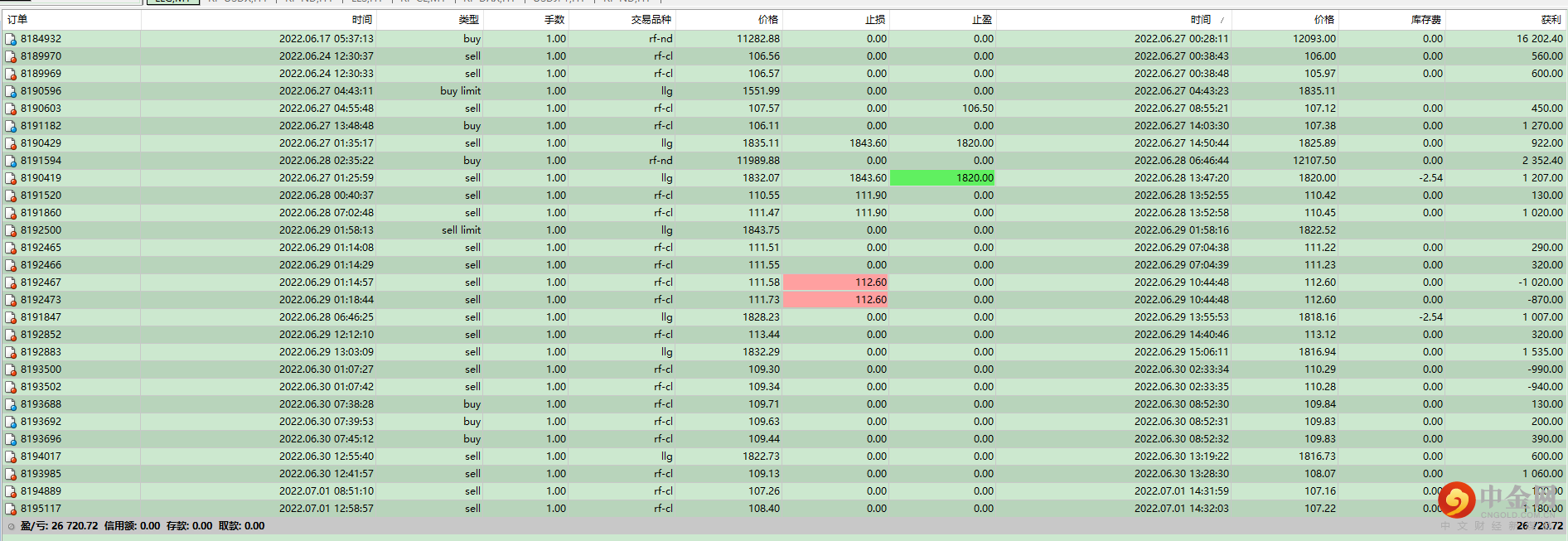Click the order icon beside 8192467
The image size is (1568, 541).
pyautogui.click(x=11, y=283)
